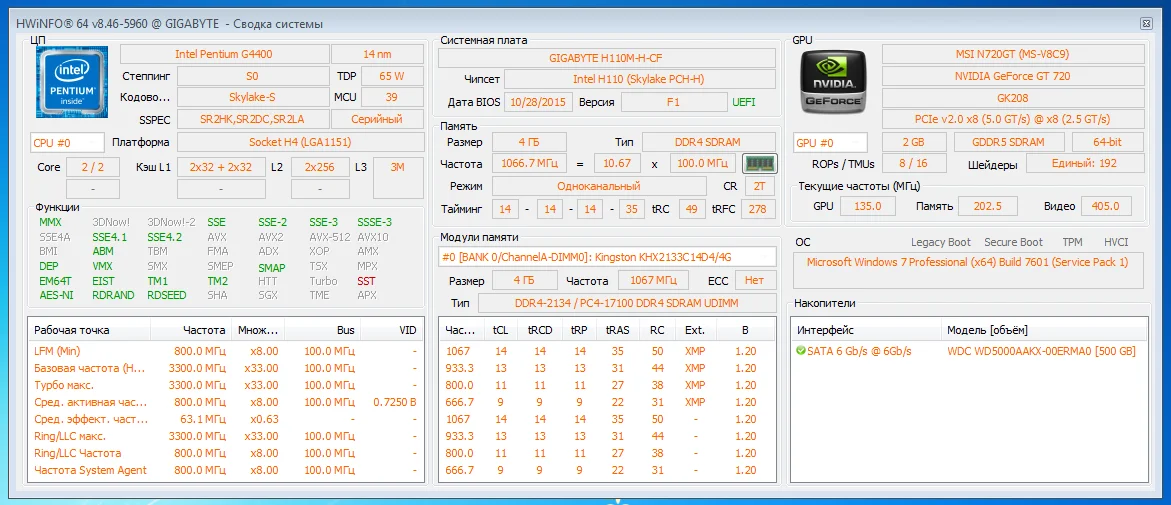Select the Турбо макс. operating point row
This screenshot has height=505, width=1171.
point(226,385)
